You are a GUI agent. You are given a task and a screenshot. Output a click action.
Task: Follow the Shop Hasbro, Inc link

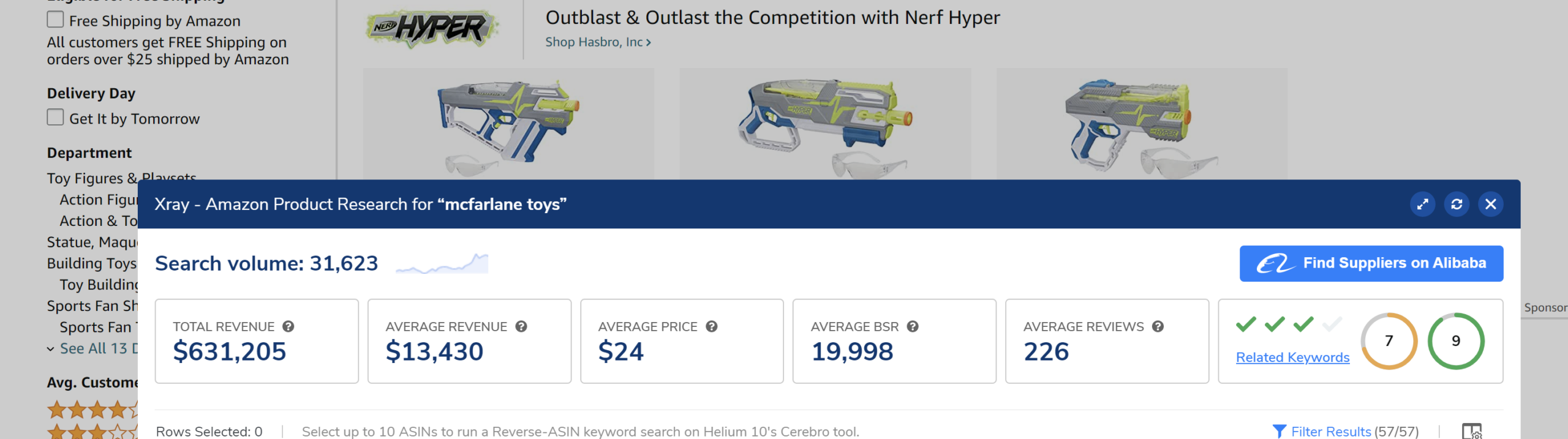pos(598,42)
